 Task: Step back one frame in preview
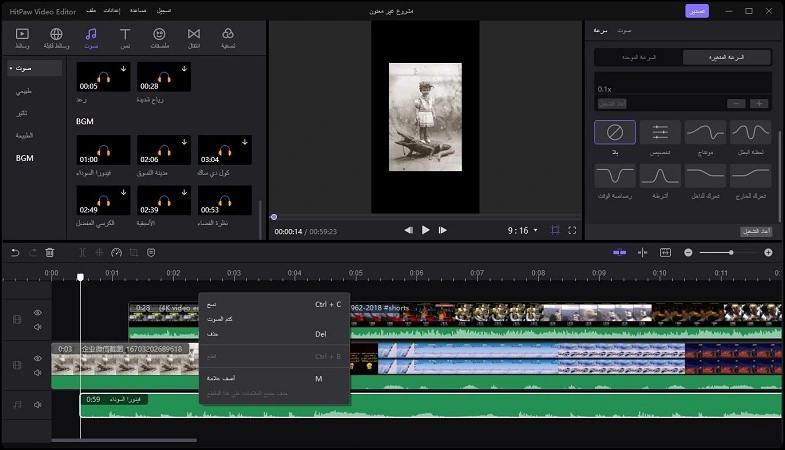pos(409,230)
